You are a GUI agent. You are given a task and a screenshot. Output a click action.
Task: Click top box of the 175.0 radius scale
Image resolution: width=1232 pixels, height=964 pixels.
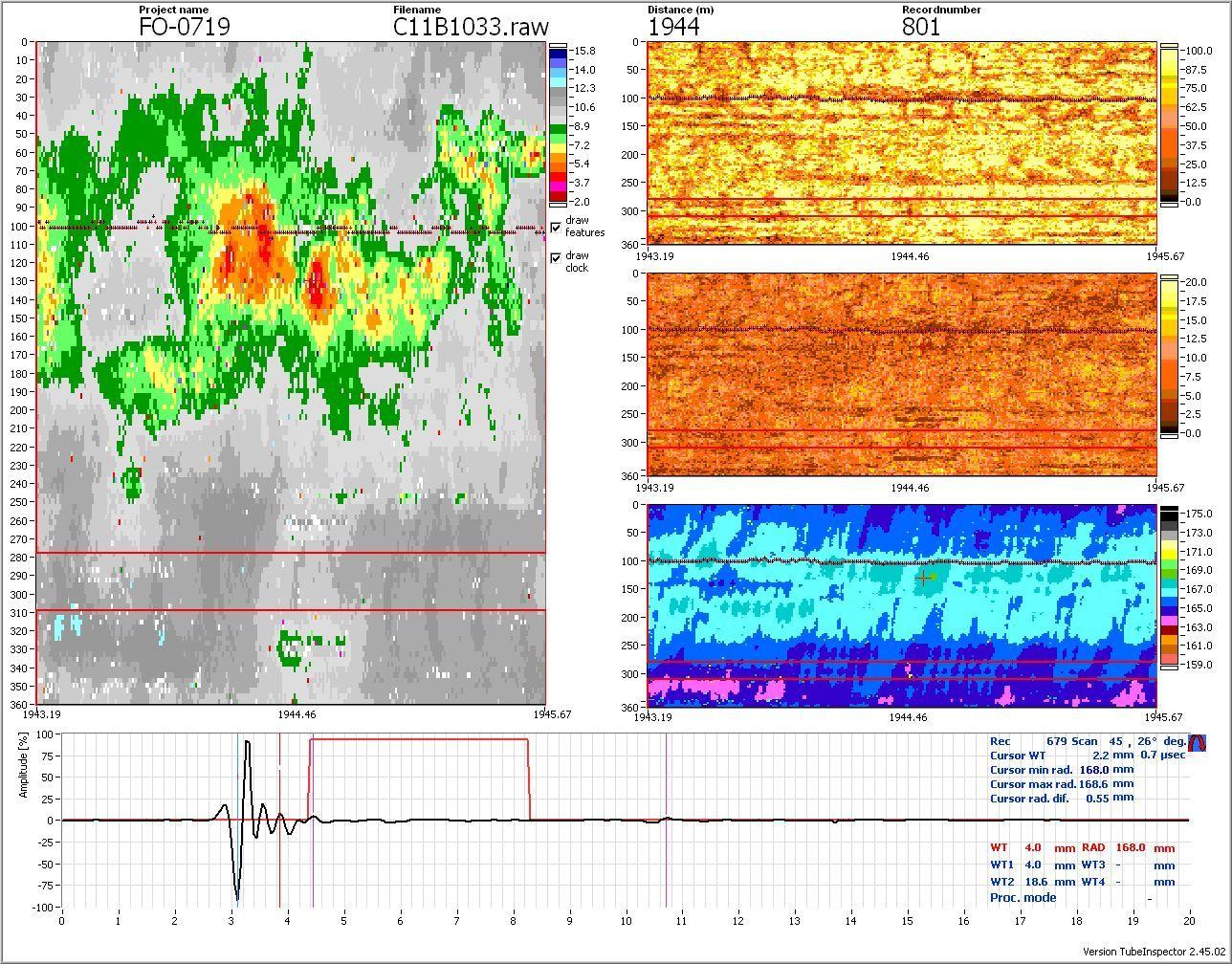[x=1169, y=509]
